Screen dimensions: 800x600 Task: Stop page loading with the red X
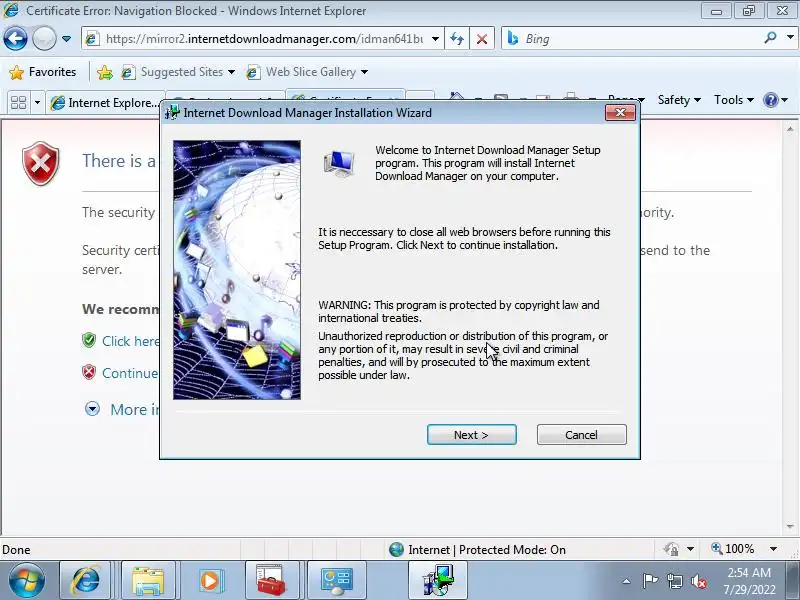coord(481,39)
